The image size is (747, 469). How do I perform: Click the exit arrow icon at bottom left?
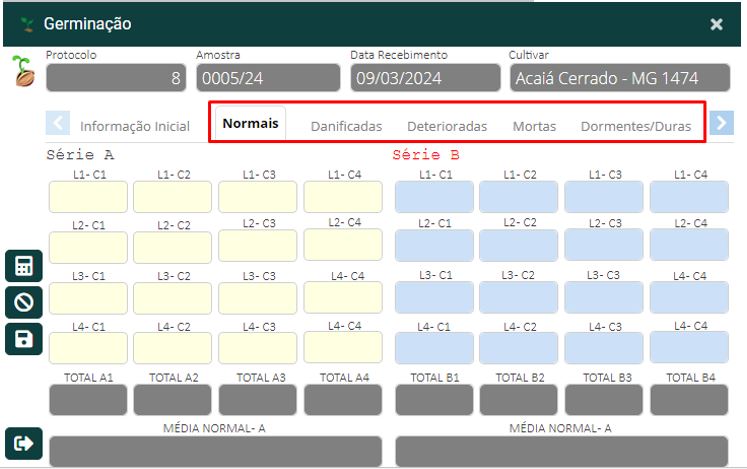[24, 442]
